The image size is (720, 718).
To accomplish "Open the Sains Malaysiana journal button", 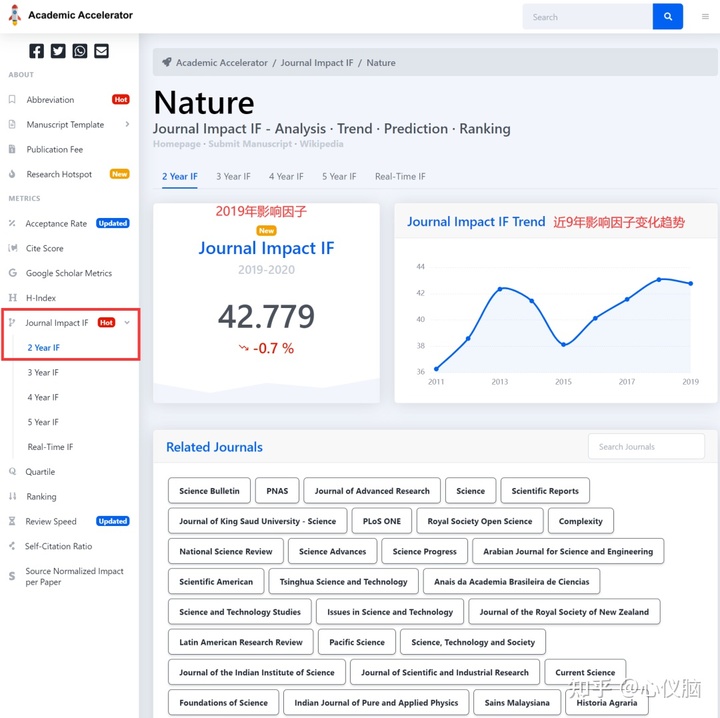I will 517,702.
